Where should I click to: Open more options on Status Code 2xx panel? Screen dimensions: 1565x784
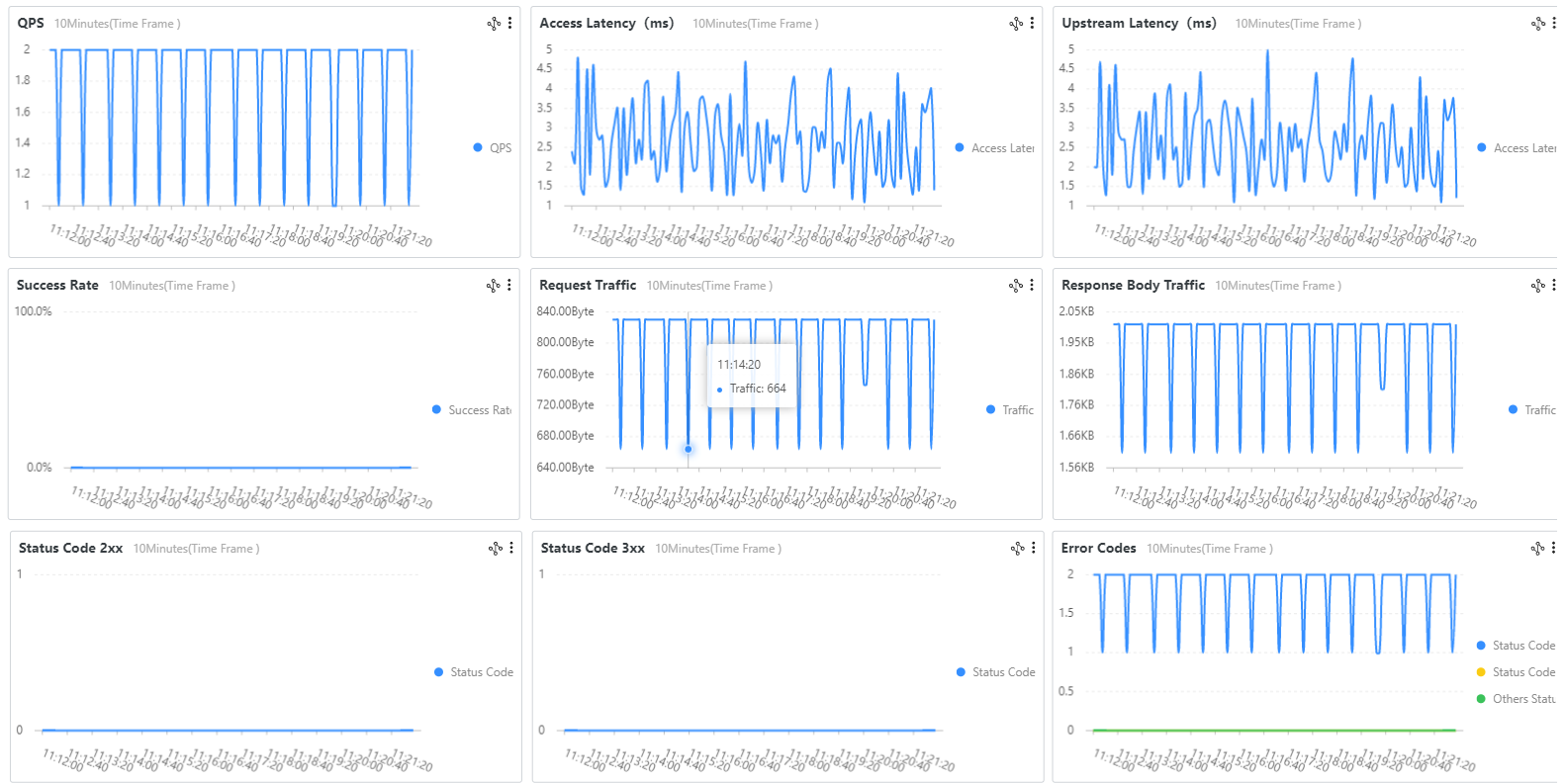[511, 548]
